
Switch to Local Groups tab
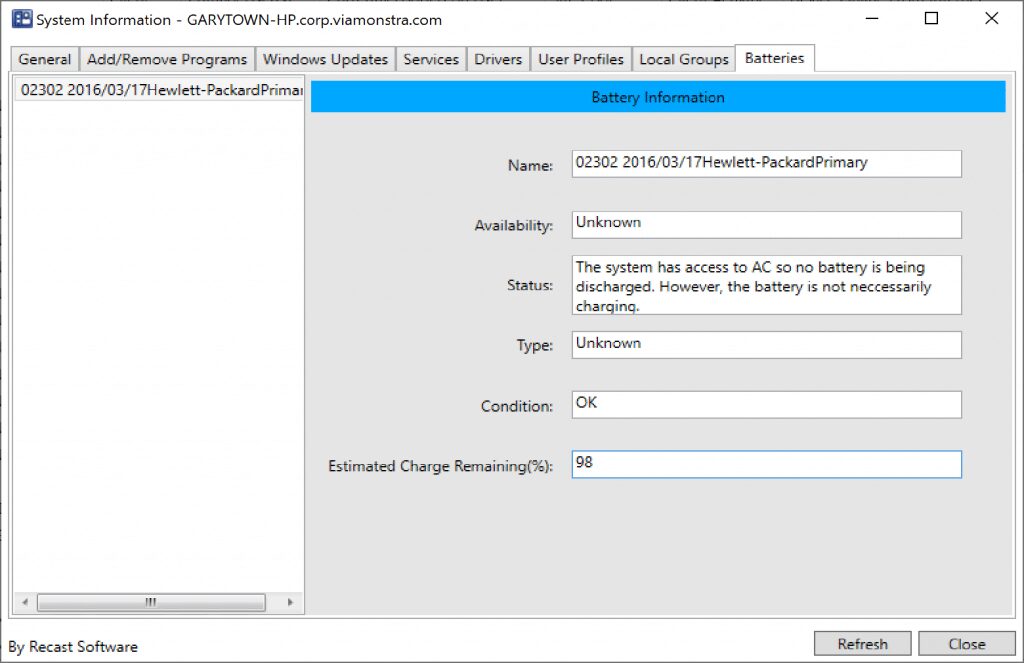684,60
